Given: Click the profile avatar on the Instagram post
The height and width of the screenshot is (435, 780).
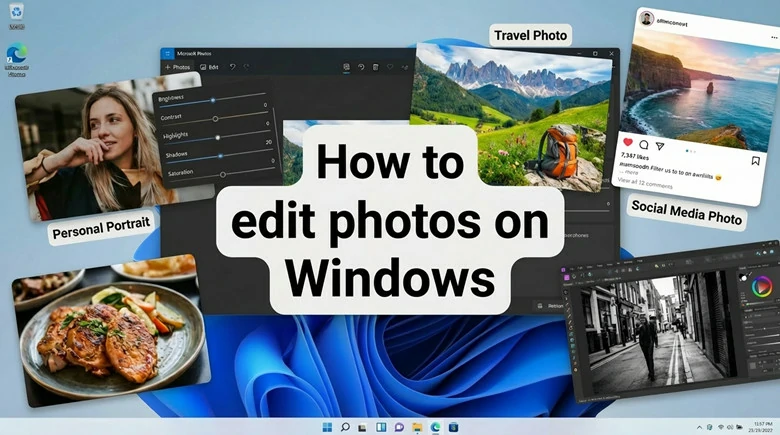Looking at the screenshot, I should 646,19.
